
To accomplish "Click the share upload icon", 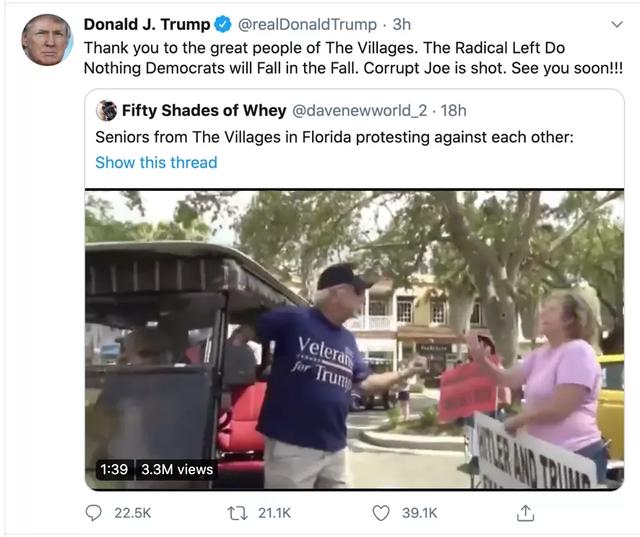I will [524, 512].
